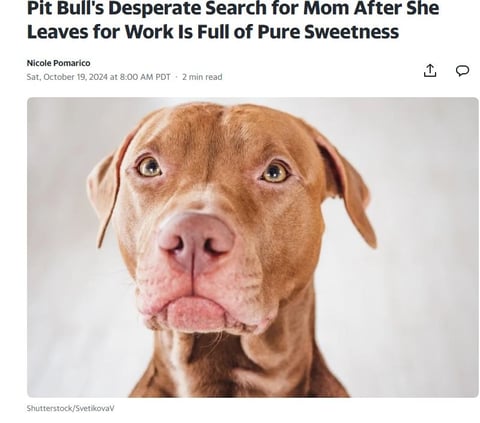Image resolution: width=480 pixels, height=423 pixels.
Task: Click the dog's left-side eye in photo
Action: pyautogui.click(x=150, y=167)
